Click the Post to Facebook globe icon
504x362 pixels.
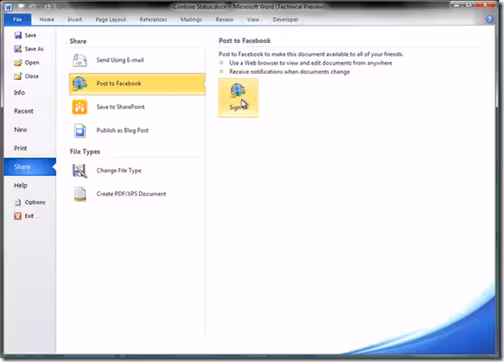(80, 84)
